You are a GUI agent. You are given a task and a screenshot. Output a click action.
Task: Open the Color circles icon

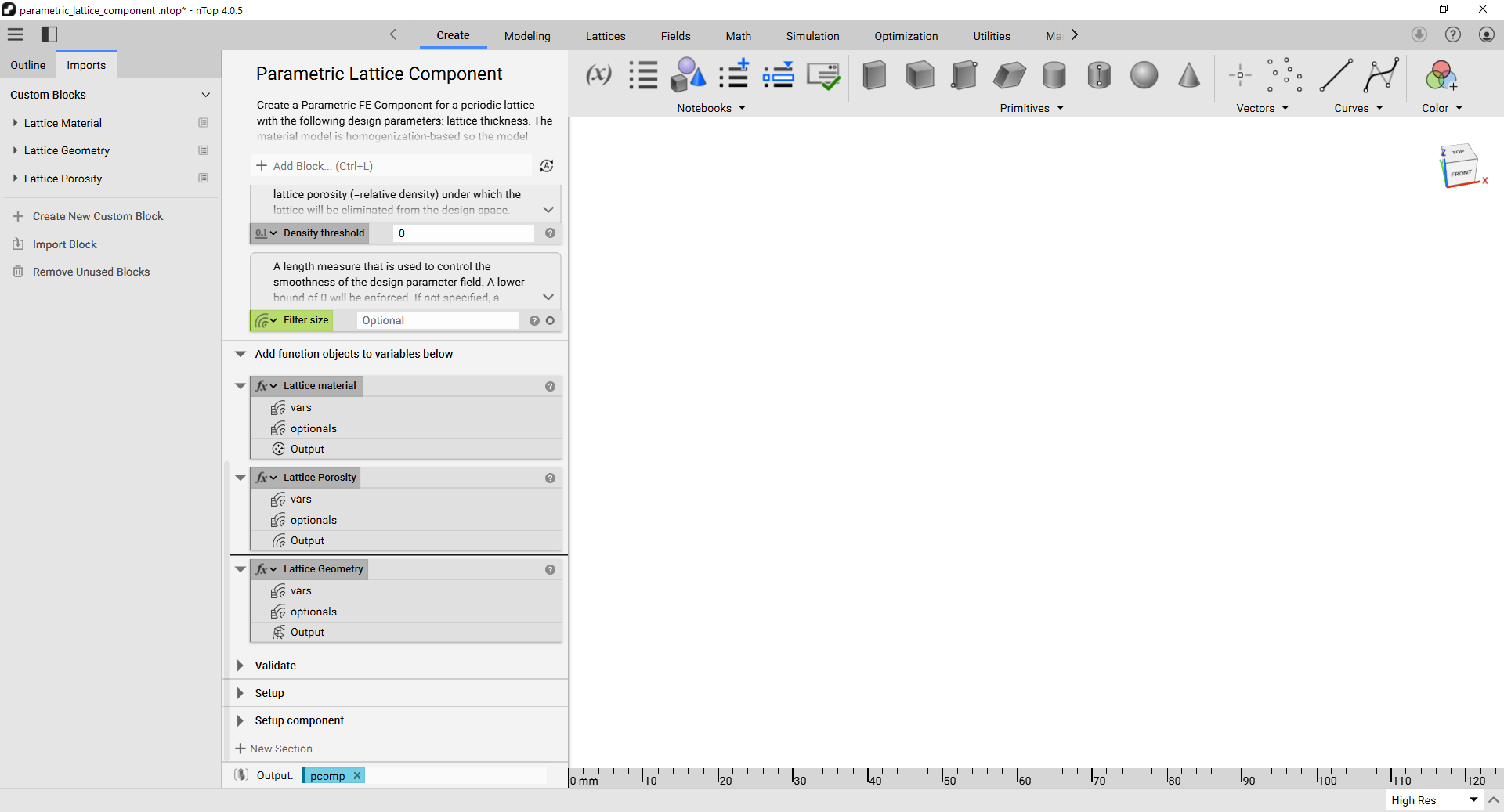1441,76
